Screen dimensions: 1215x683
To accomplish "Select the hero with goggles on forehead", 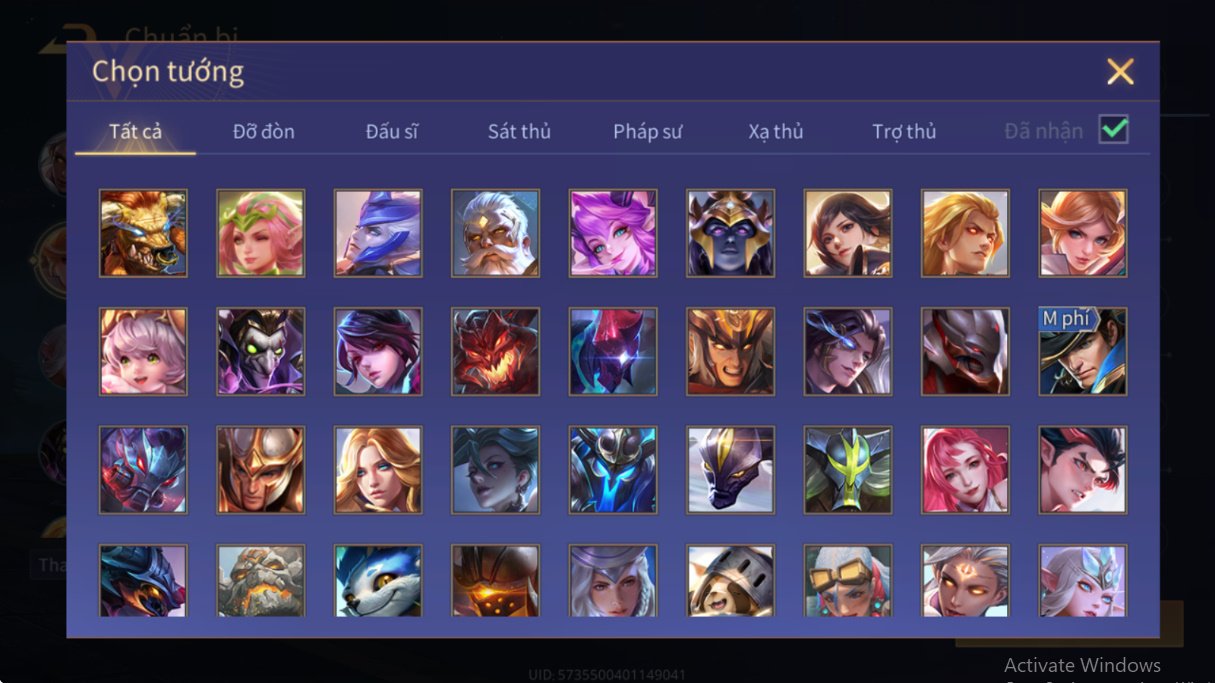I will point(848,580).
